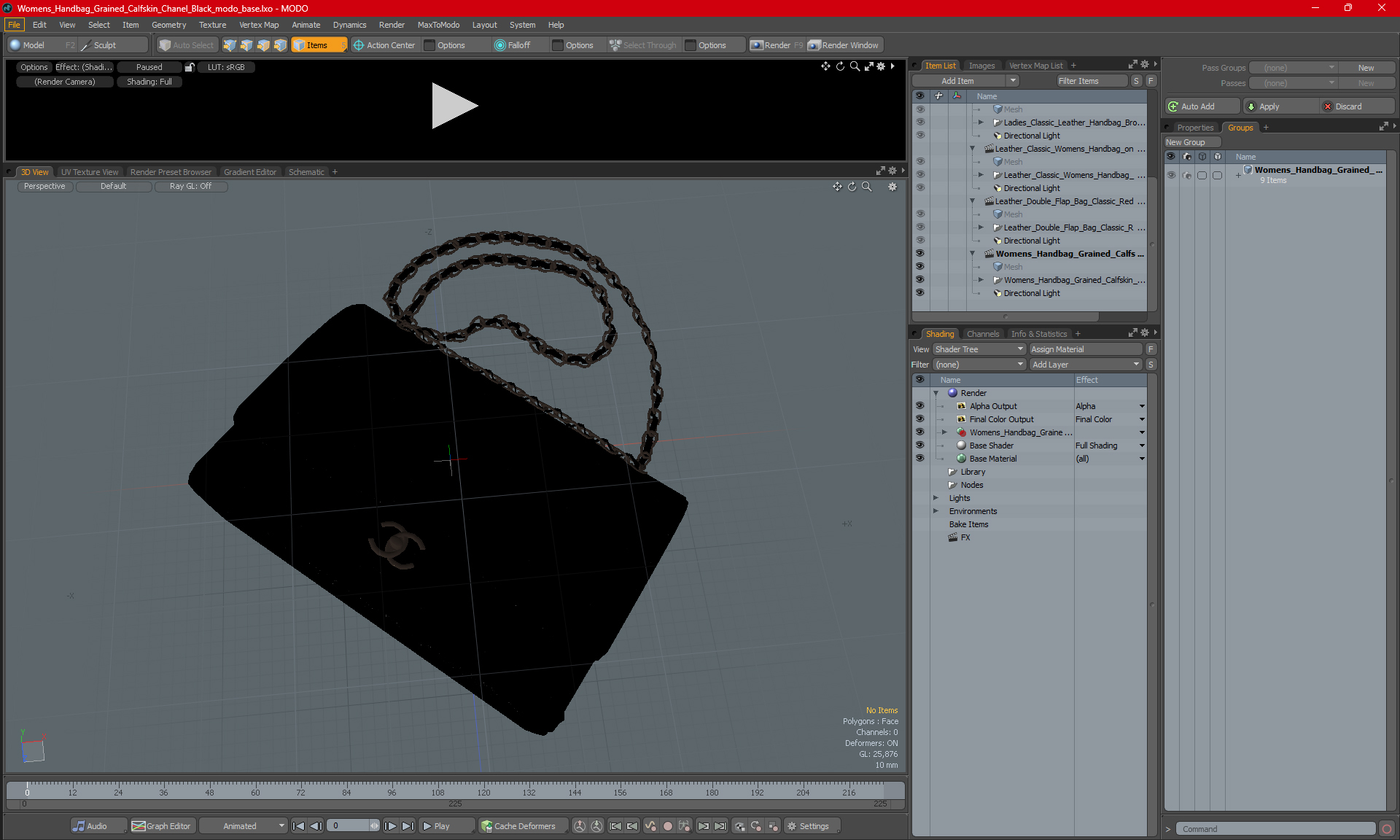The image size is (1400, 840).
Task: Open the Texture menu
Action: click(212, 25)
